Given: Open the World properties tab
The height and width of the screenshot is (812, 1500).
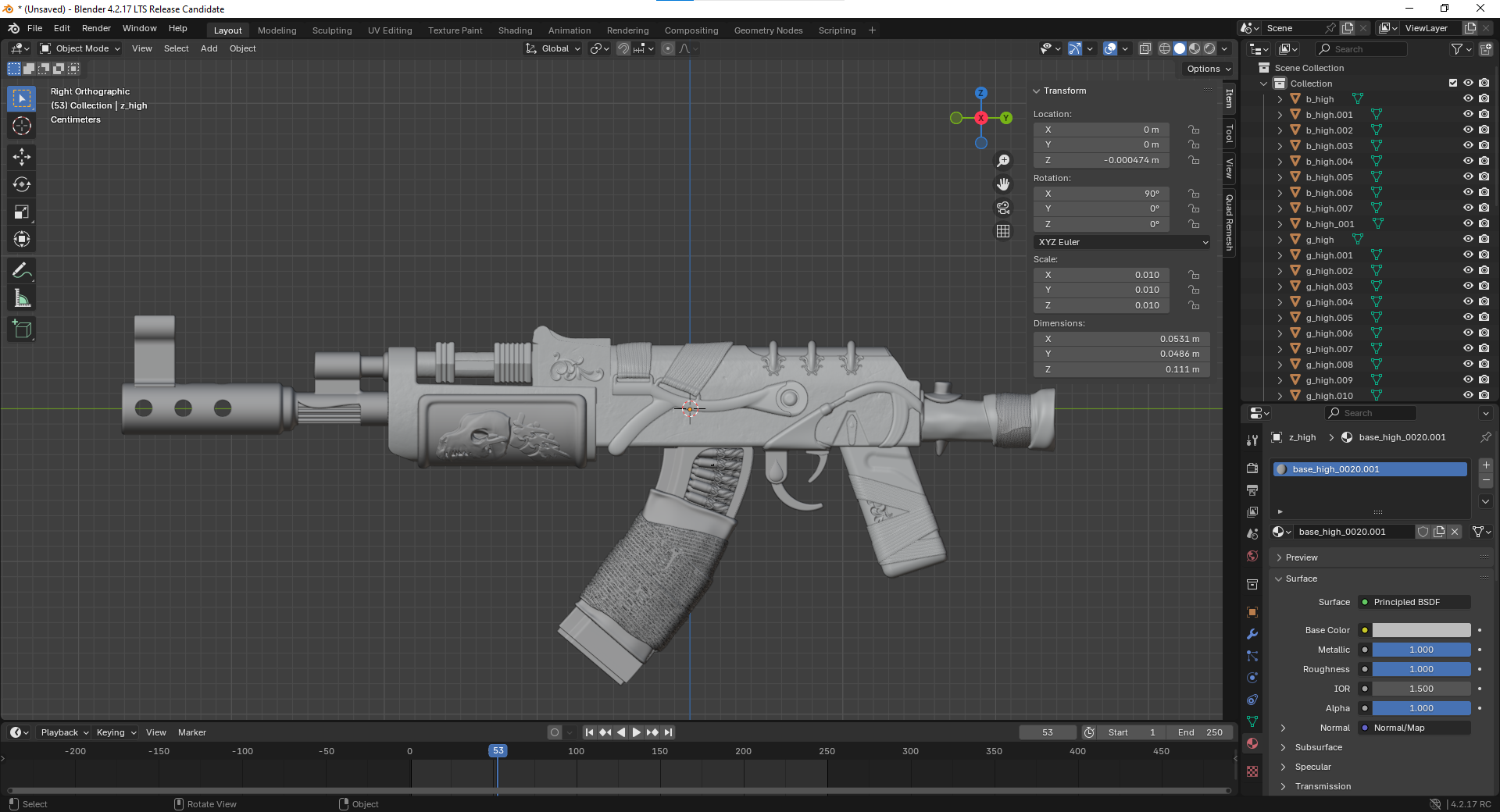Looking at the screenshot, I should 1252,556.
